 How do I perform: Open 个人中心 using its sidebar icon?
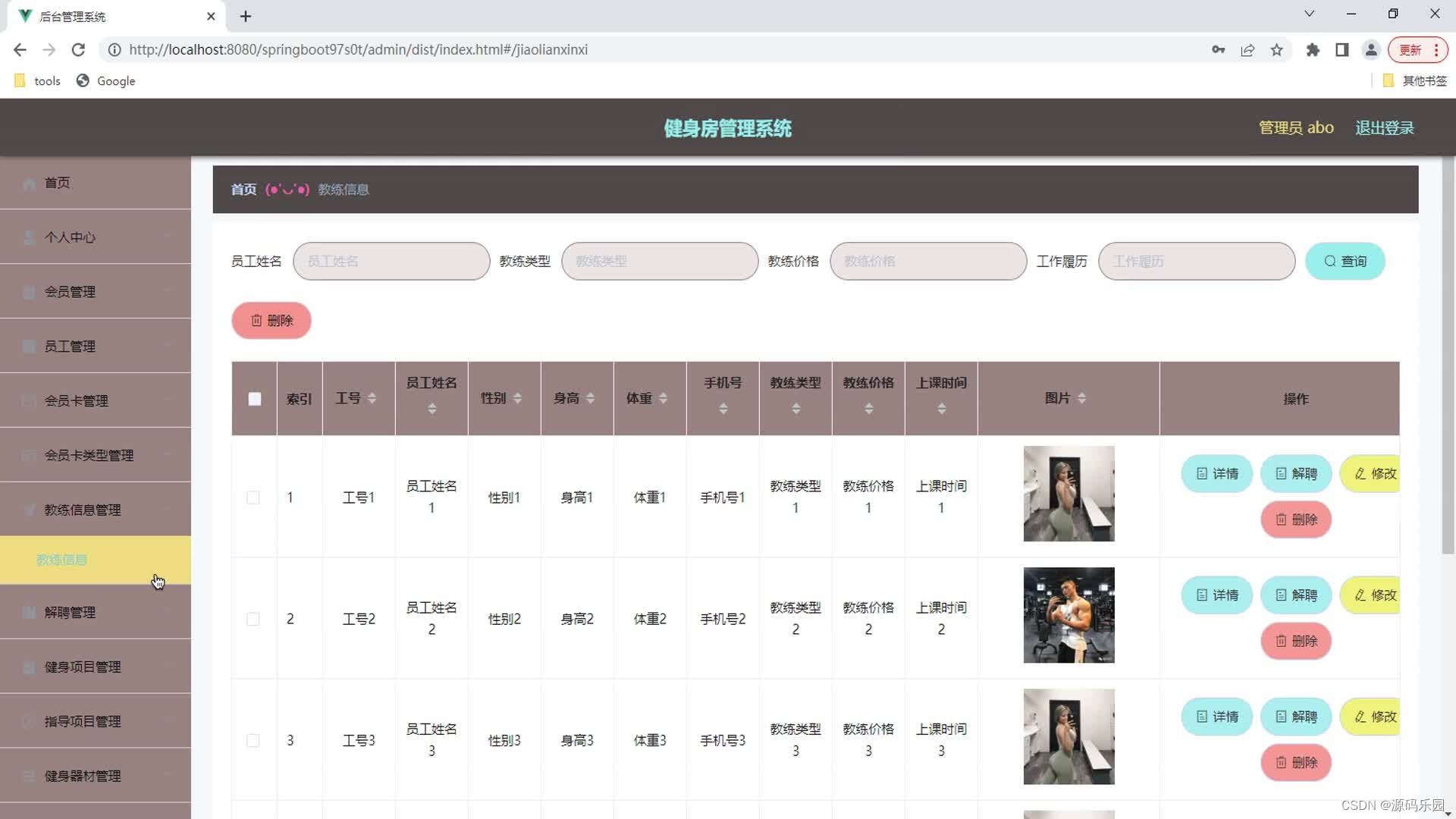point(28,237)
